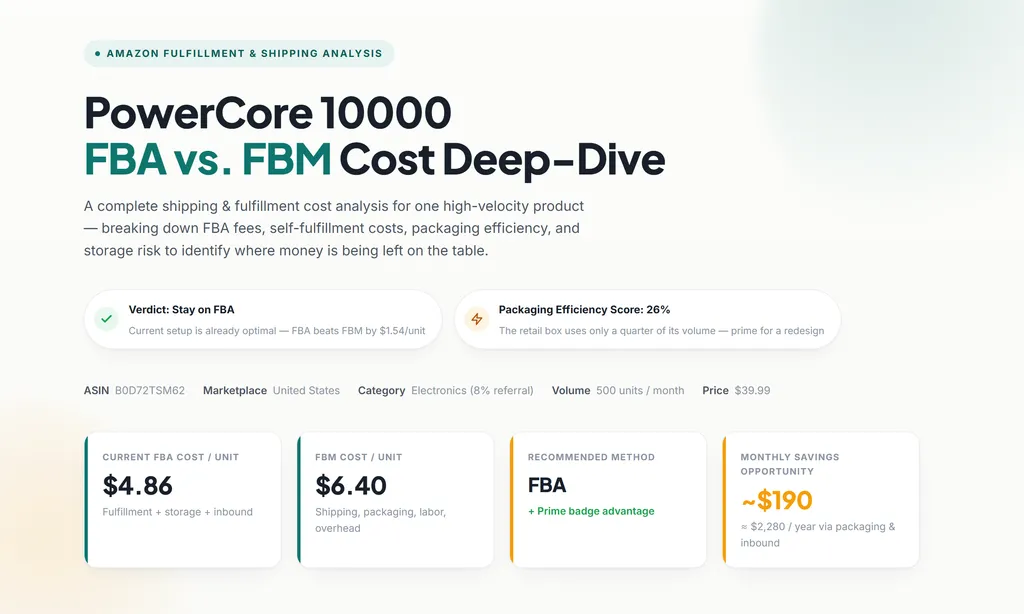This screenshot has width=1024, height=614.
Task: Click the green dot in the header badge
Action: tap(97, 54)
